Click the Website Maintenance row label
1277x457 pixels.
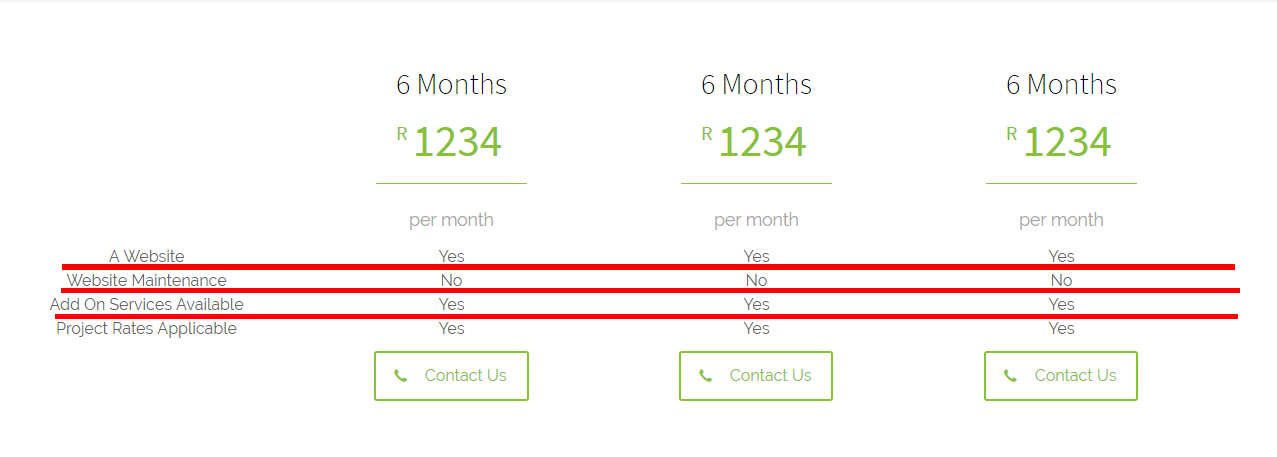tap(146, 280)
